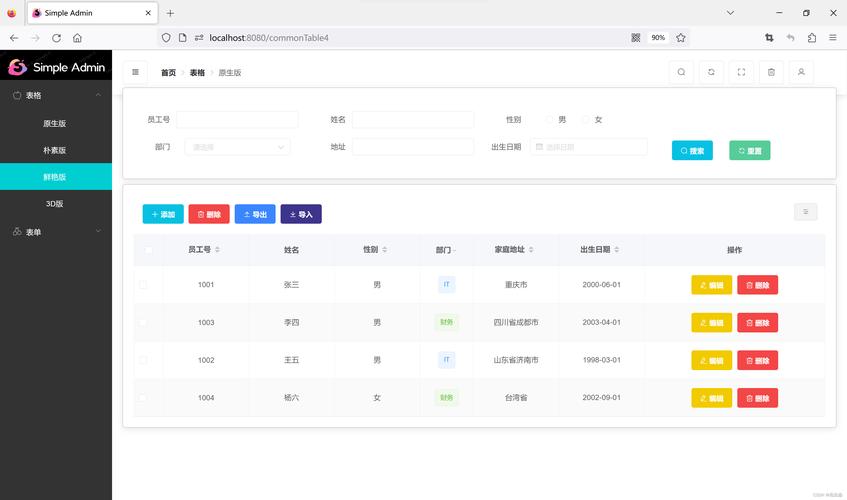Select the 女 gender radio button
Image resolution: width=847 pixels, height=500 pixels.
(x=586, y=119)
